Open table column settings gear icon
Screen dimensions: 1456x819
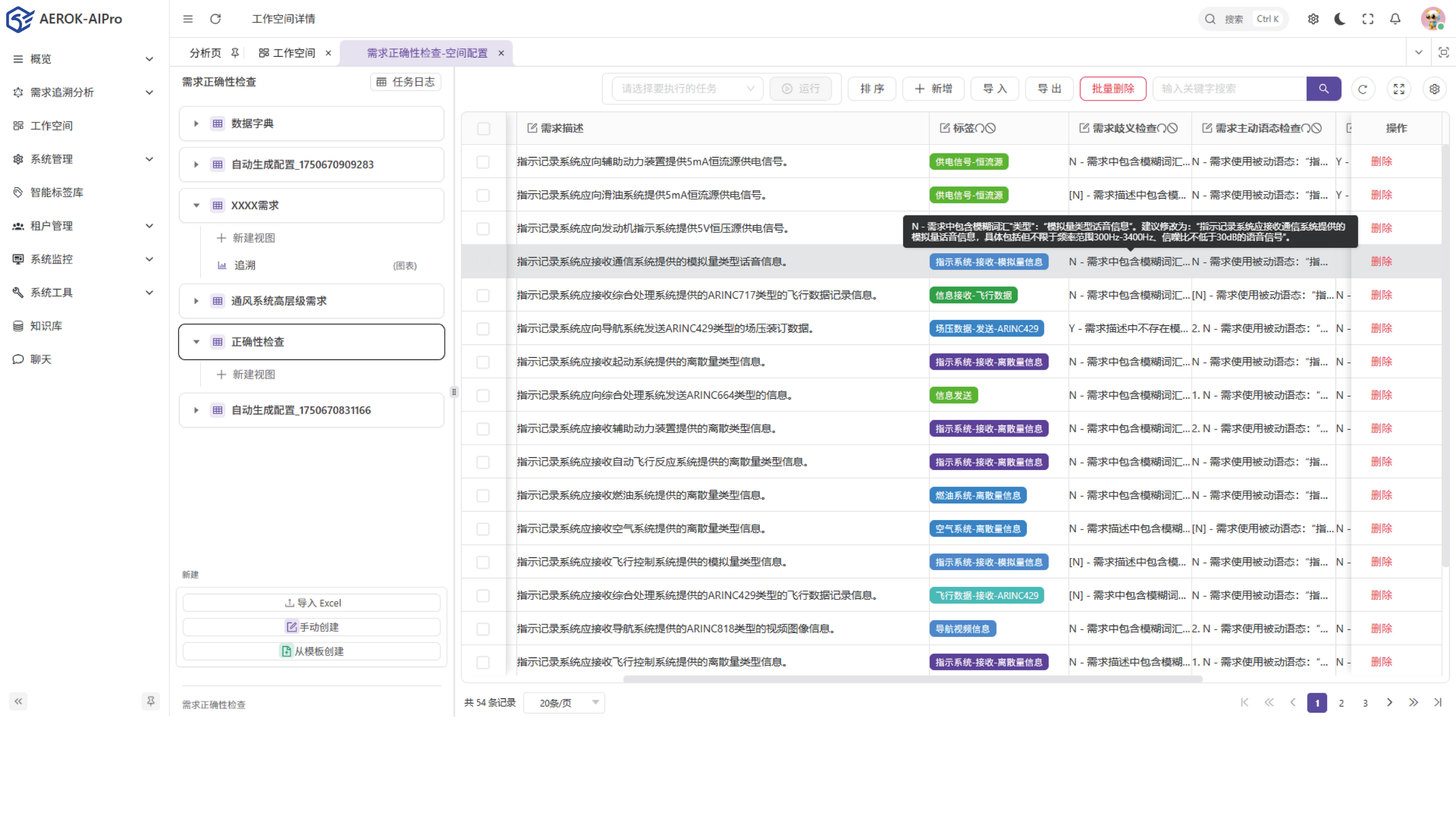point(1434,89)
